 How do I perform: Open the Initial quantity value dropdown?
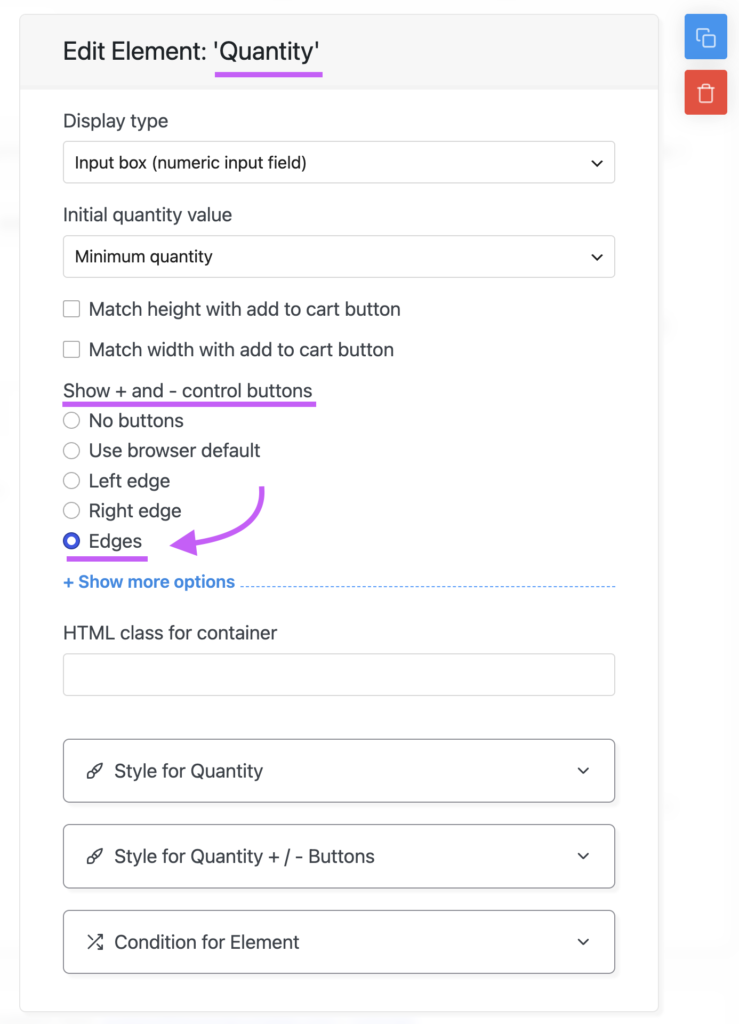(339, 257)
